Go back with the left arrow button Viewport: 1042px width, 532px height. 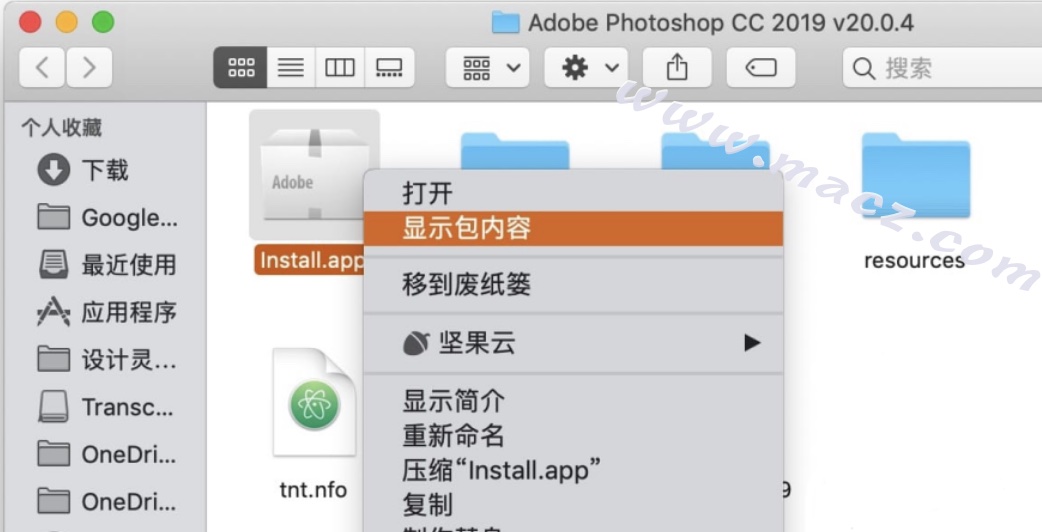pyautogui.click(x=42, y=67)
